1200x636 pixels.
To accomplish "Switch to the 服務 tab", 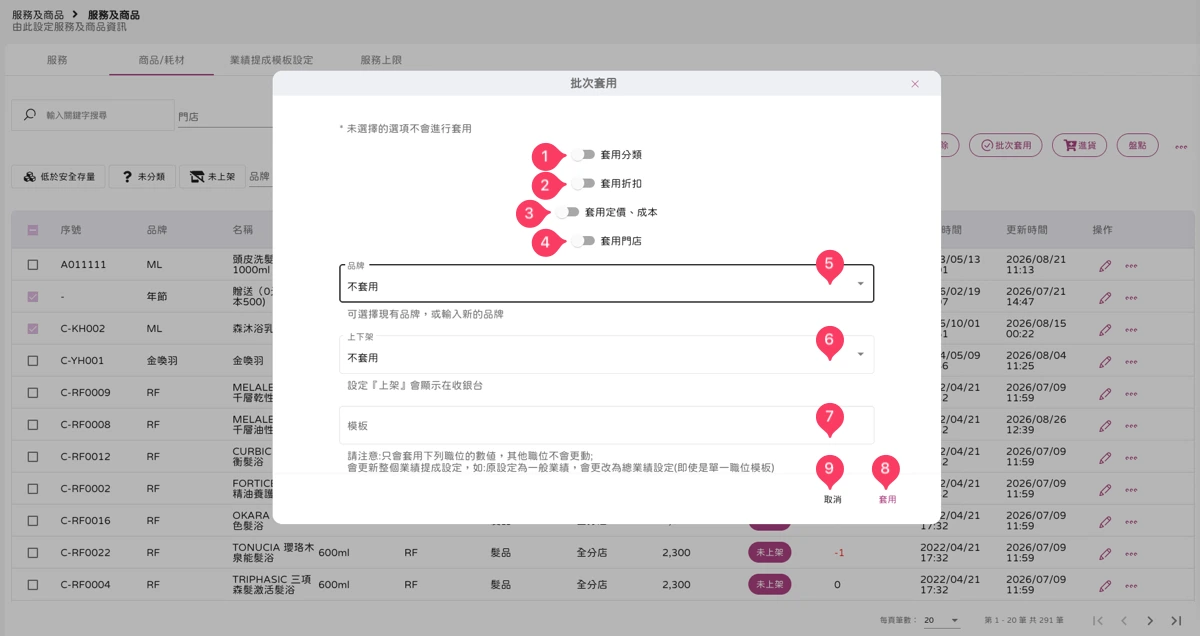I will [57, 60].
